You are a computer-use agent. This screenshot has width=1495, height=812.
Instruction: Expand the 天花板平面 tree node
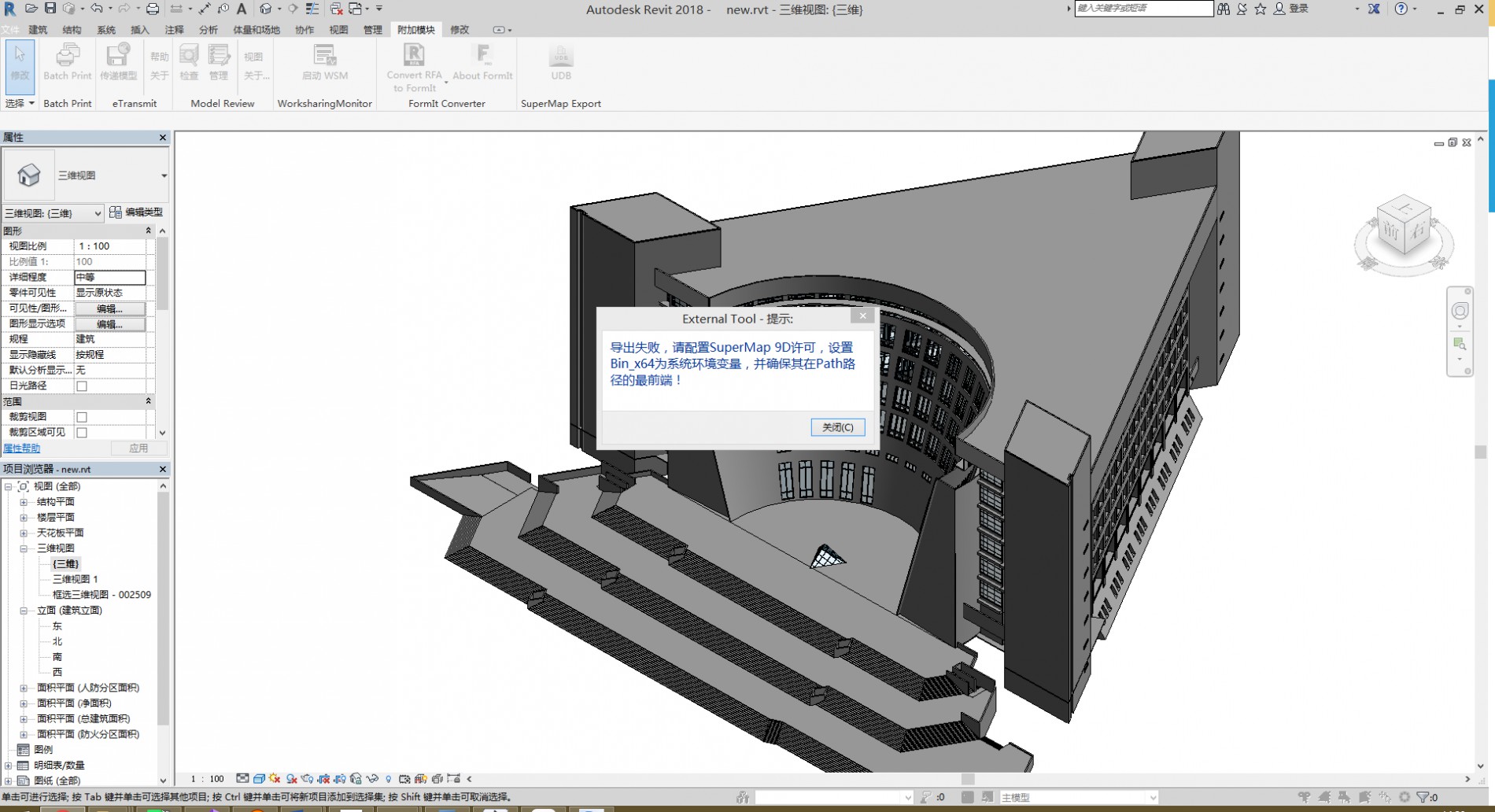(x=24, y=533)
